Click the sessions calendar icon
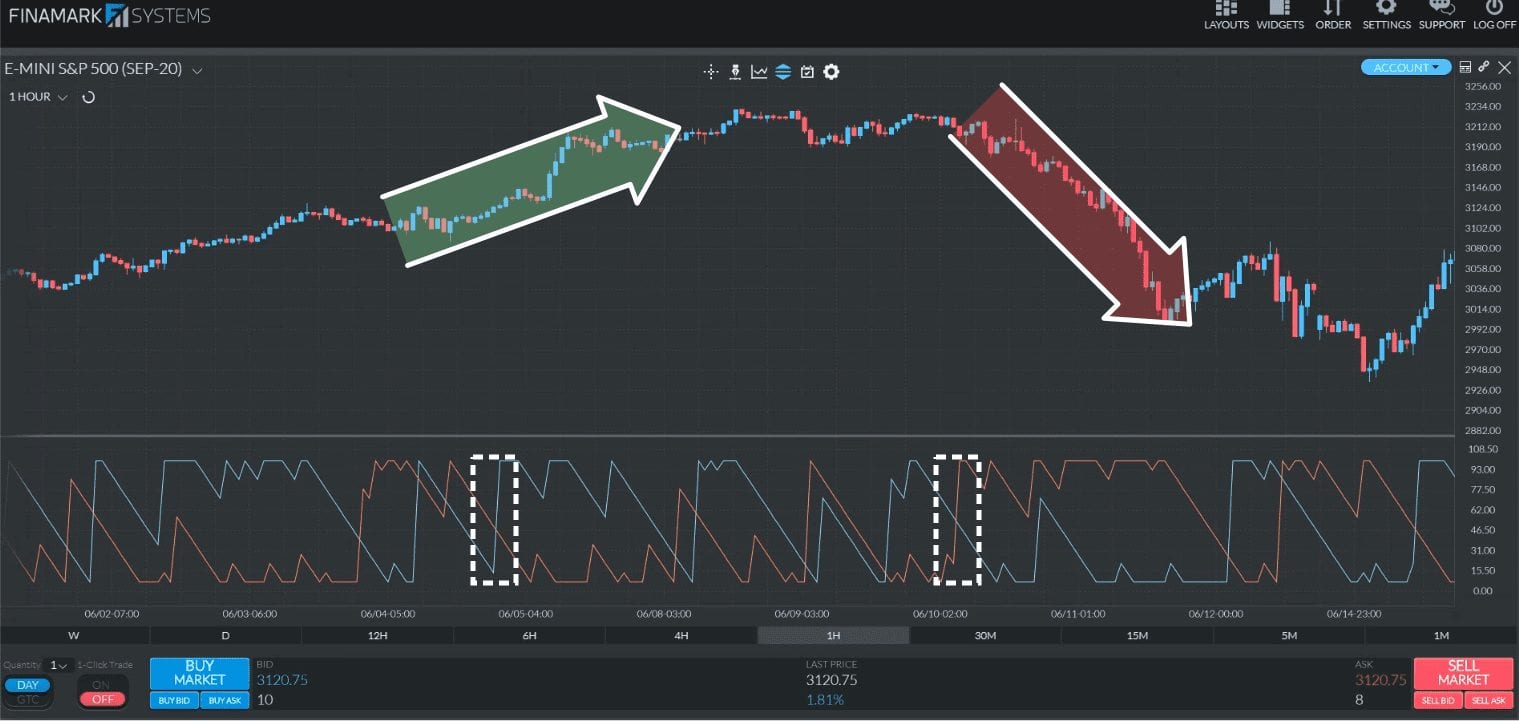This screenshot has width=1519, height=721. coord(807,71)
